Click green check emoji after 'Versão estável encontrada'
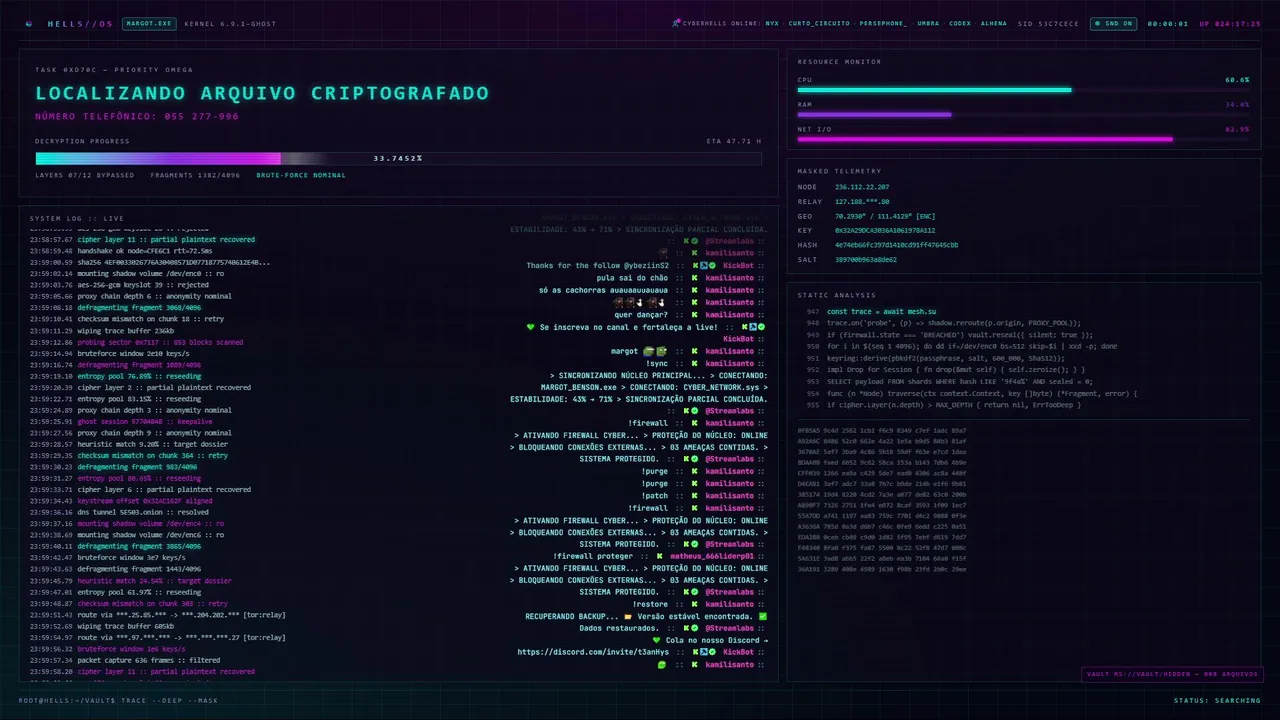Viewport: 1280px width, 720px height. 763,616
